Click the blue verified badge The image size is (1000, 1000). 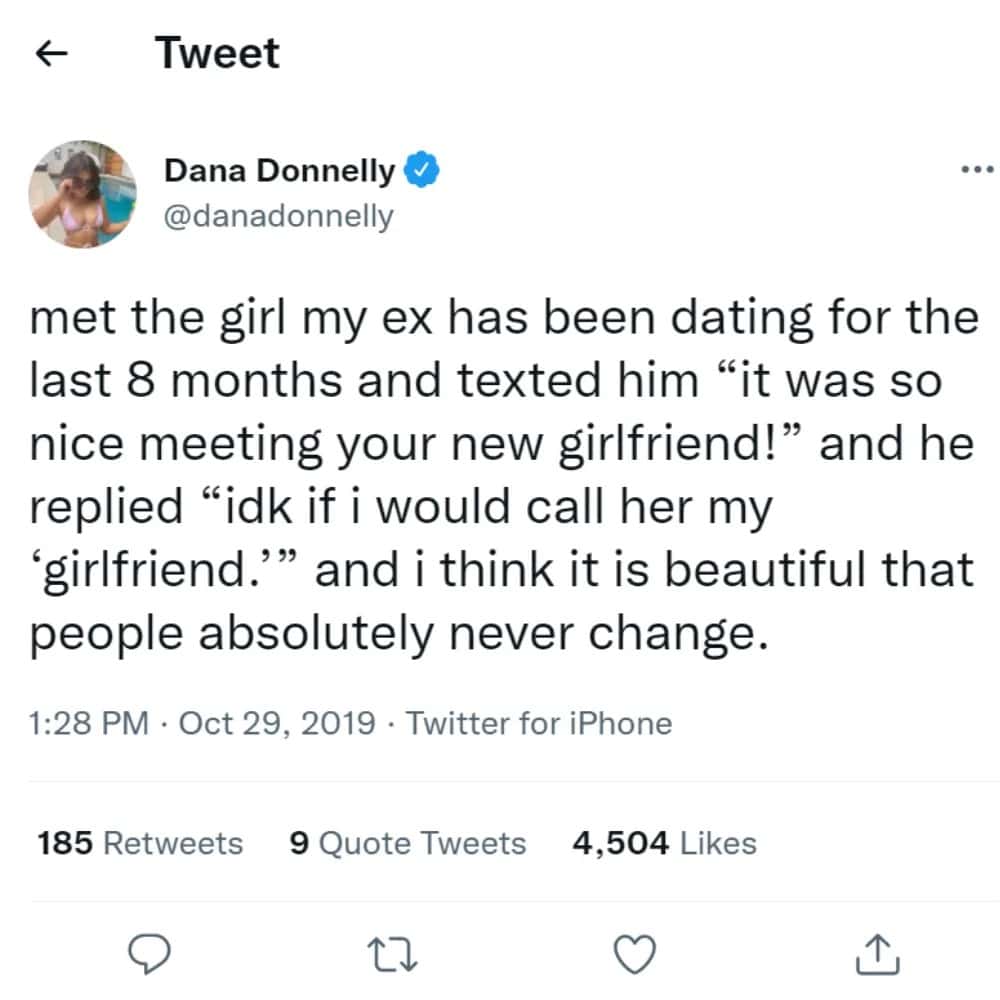click(422, 172)
